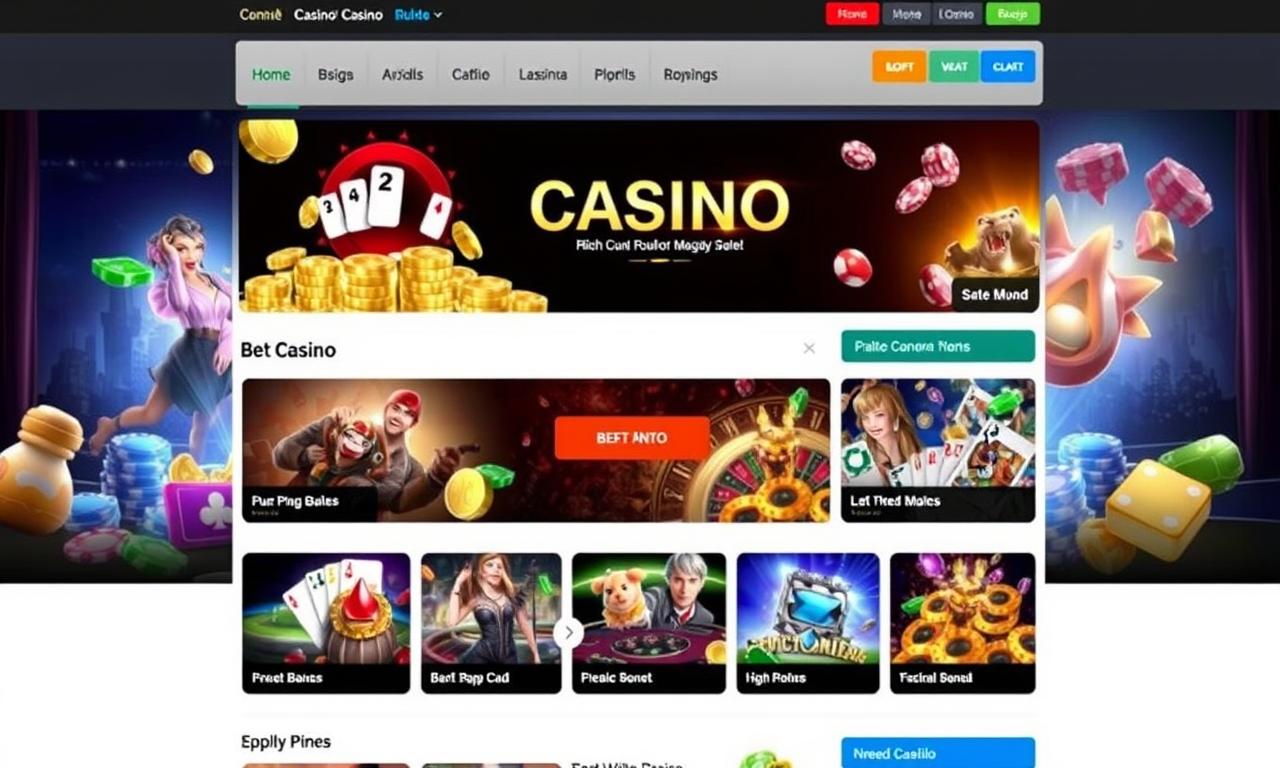Close the Bet Casino section with X
The image size is (1280, 768).
tap(809, 348)
